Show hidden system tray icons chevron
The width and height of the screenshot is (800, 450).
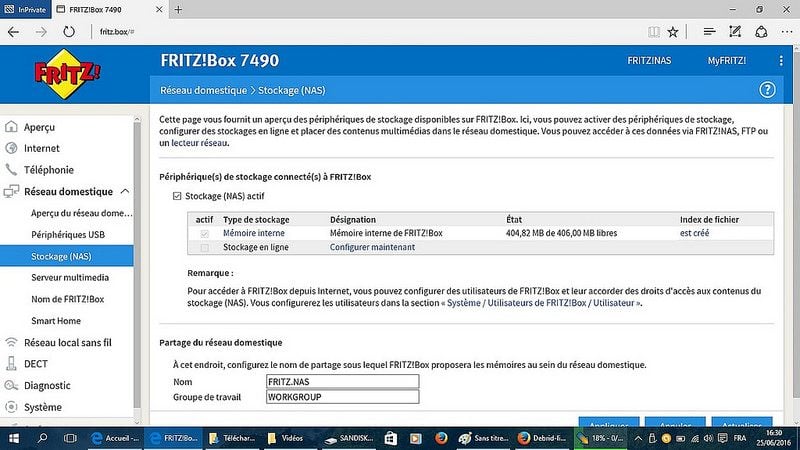(x=638, y=438)
